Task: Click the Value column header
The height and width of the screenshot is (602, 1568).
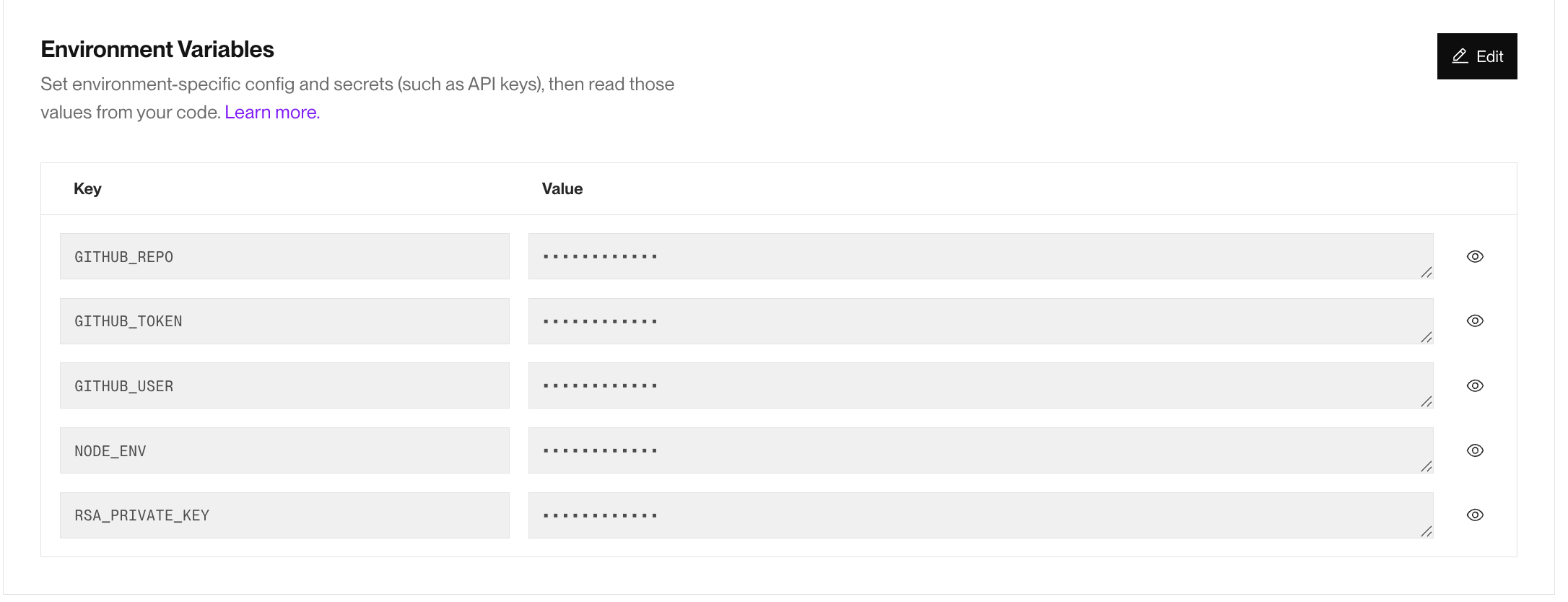Action: (x=562, y=188)
